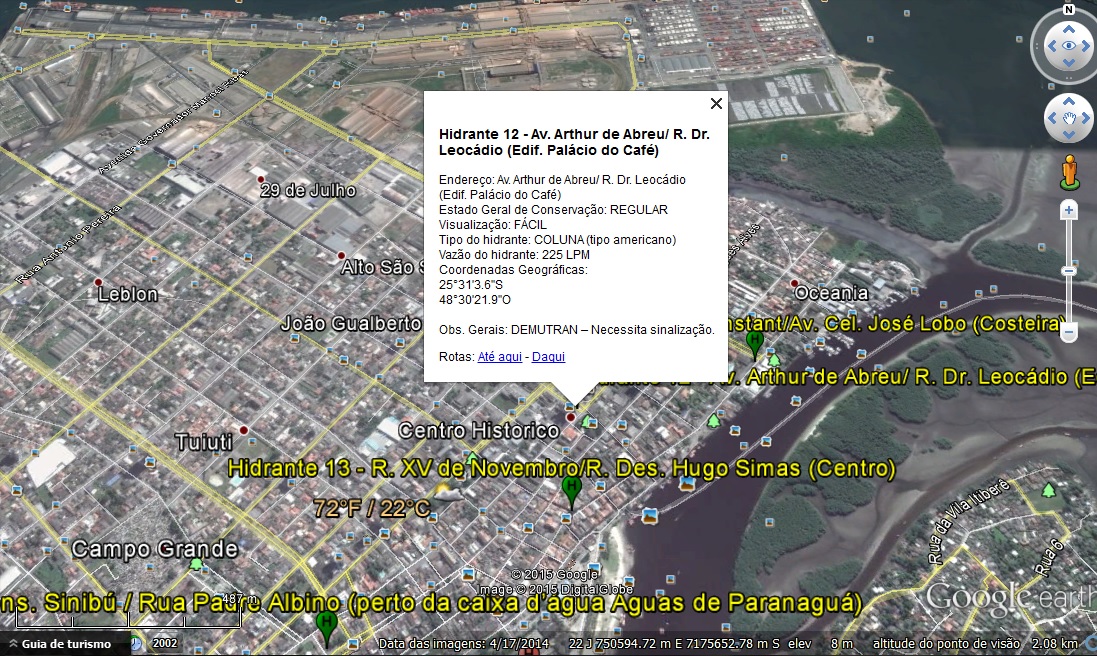1097x656 pixels.
Task: Click the green hydrant pin near Rua Padre Albino
Action: pyautogui.click(x=325, y=624)
